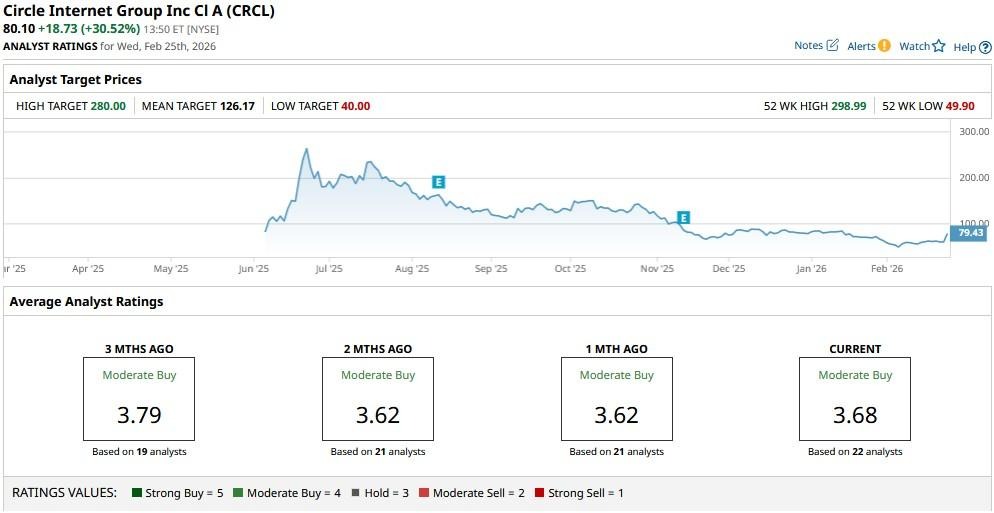This screenshot has height=513, width=994.
Task: Click the August earnings E marker
Action: click(438, 182)
